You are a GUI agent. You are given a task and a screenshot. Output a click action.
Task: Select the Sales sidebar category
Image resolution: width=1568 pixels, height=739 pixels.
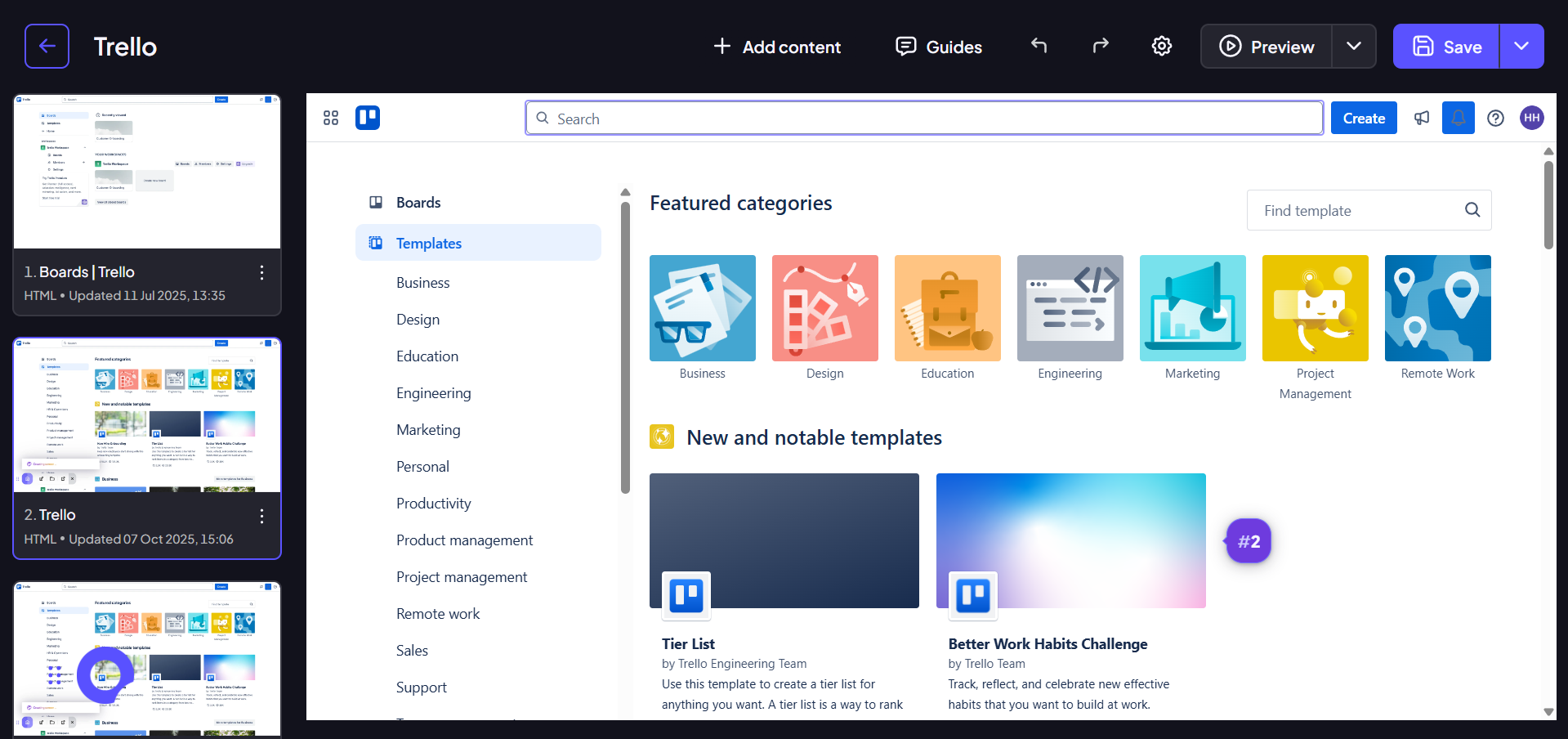pos(412,651)
